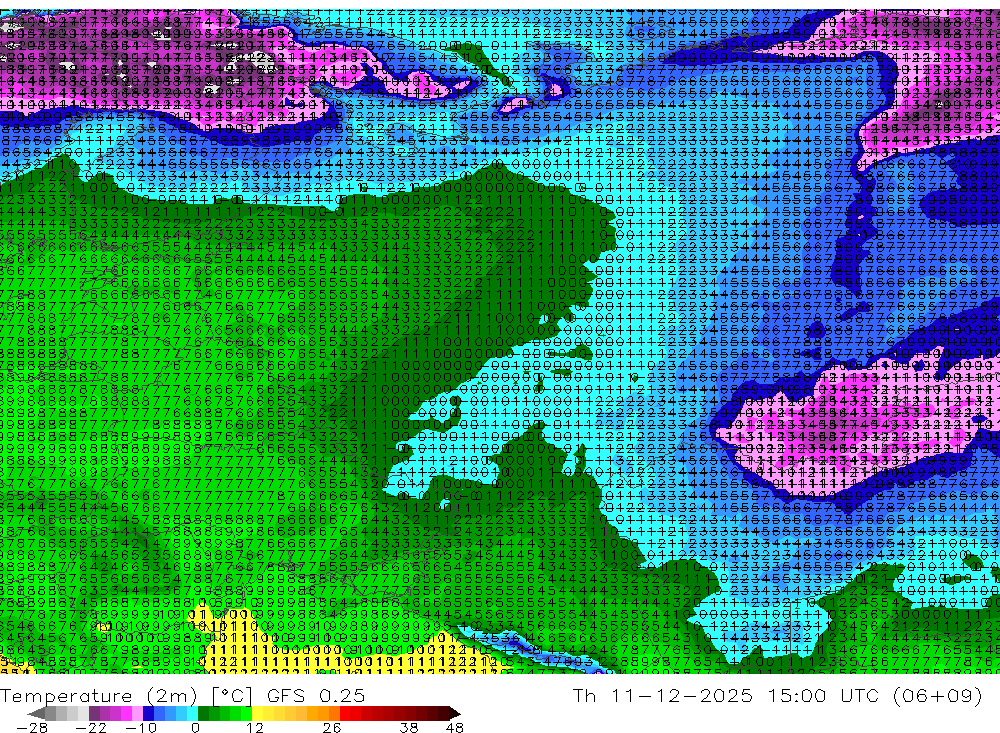The height and width of the screenshot is (733, 1000).
Task: Click the darkest blue segment of the color scale
Action: click(148, 714)
